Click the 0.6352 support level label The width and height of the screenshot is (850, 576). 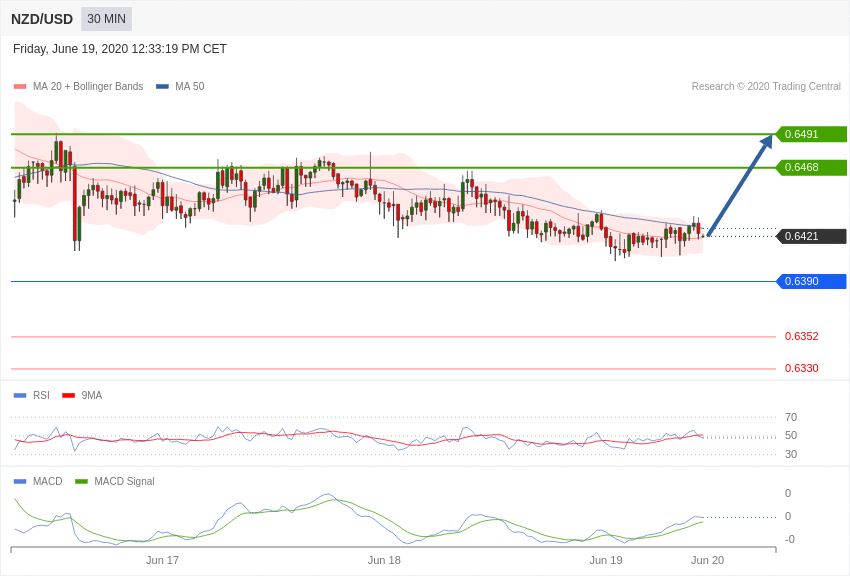802,336
